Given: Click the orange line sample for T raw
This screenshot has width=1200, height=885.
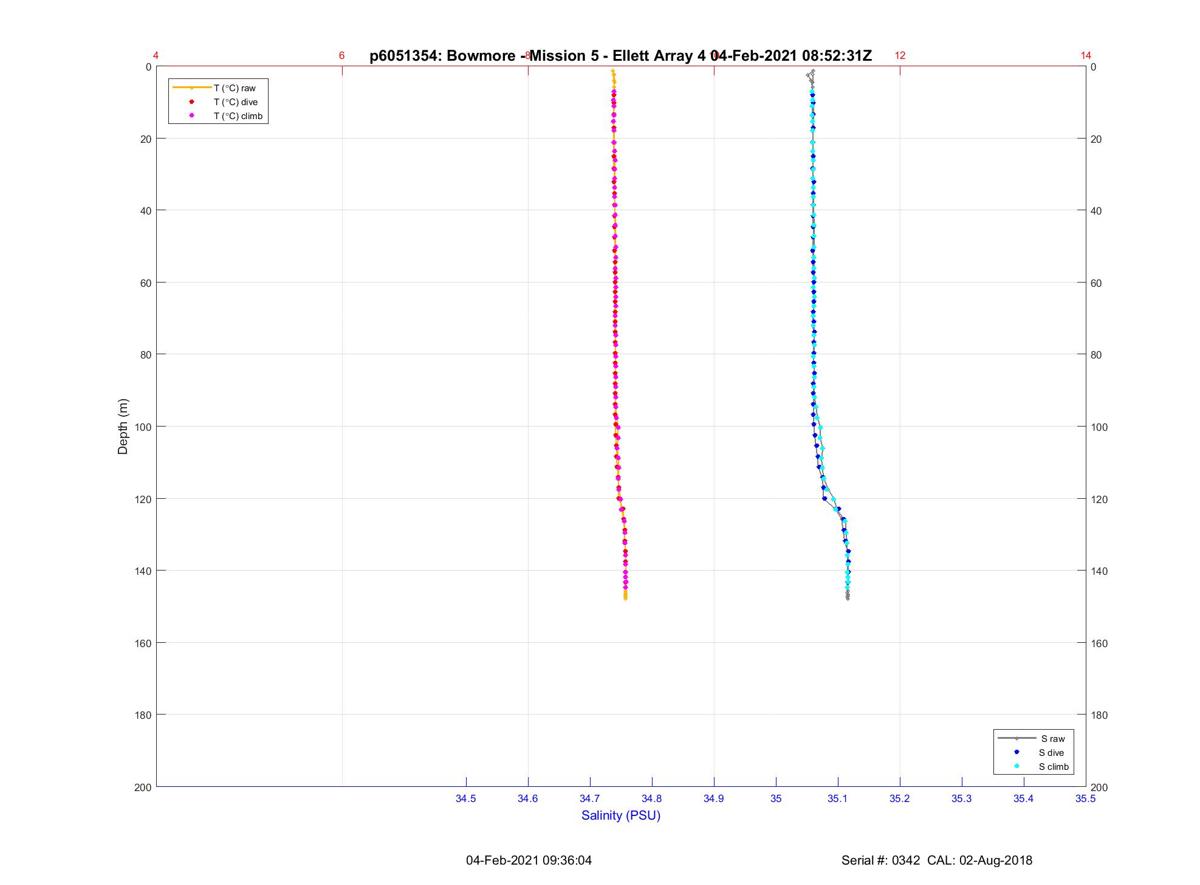Looking at the screenshot, I should coord(191,88).
